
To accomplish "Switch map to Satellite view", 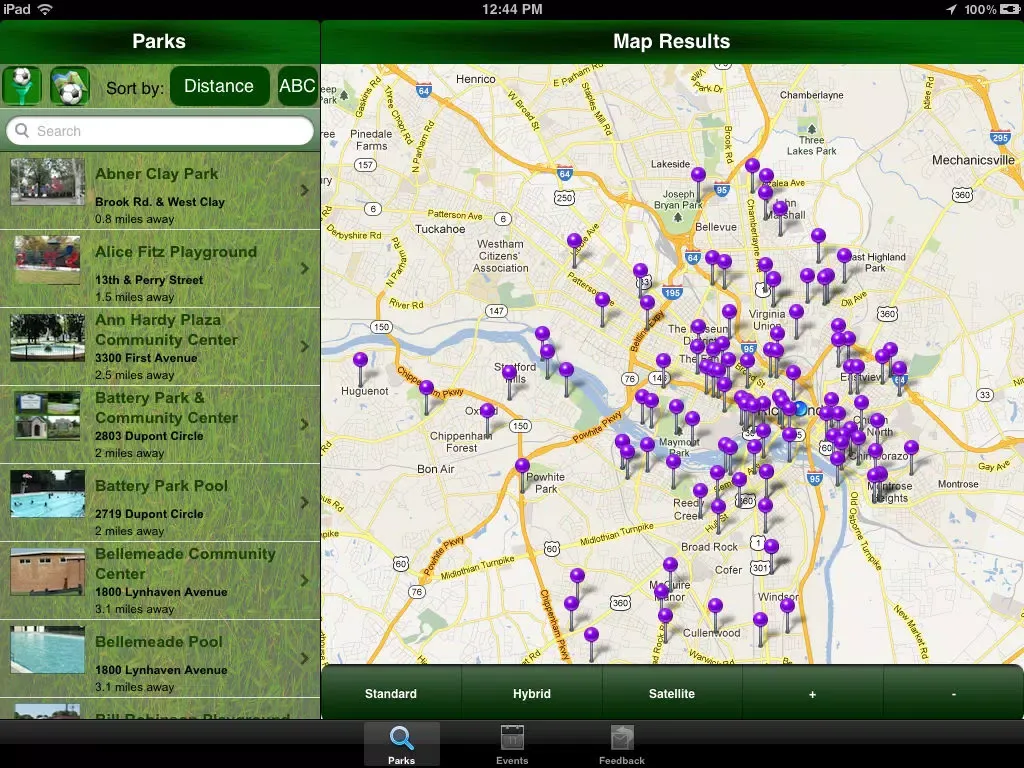I will 672,694.
